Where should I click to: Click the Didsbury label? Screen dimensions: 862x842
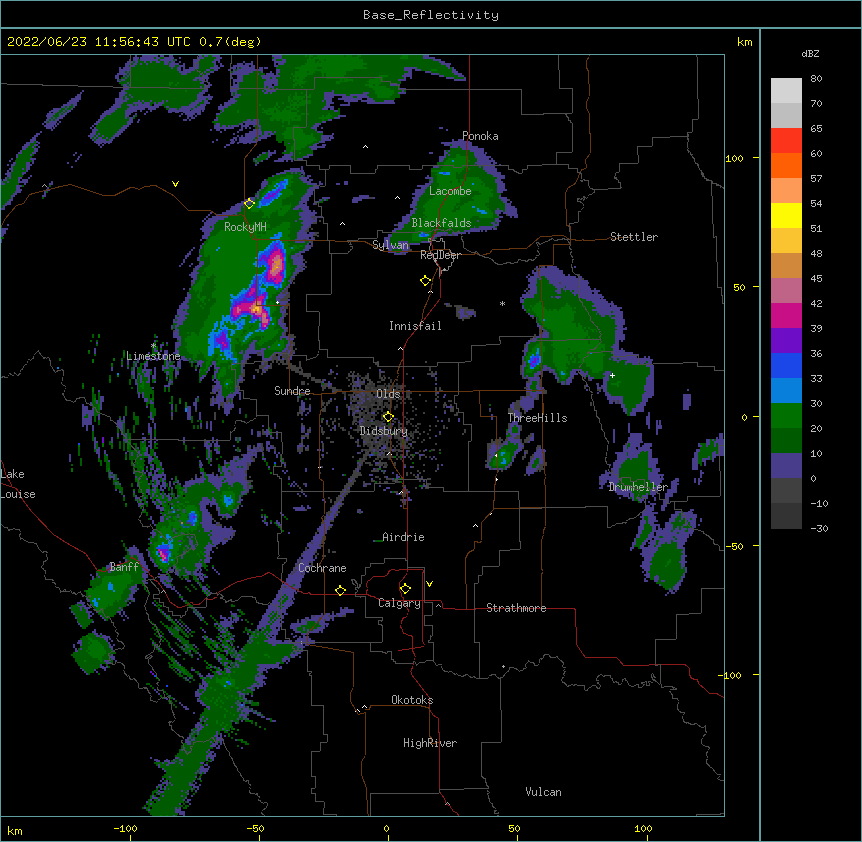coord(384,431)
